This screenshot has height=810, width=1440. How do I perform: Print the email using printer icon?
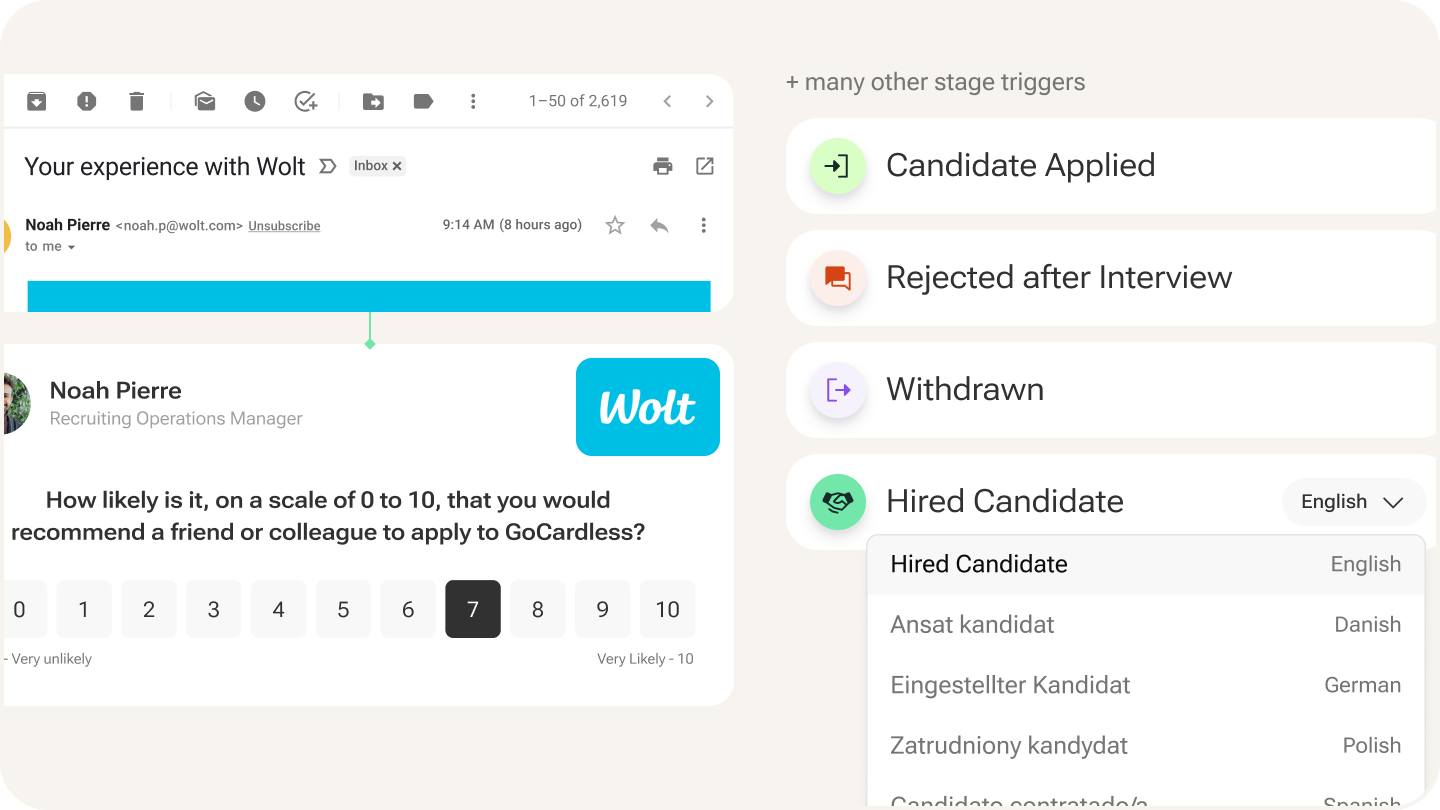[663, 166]
